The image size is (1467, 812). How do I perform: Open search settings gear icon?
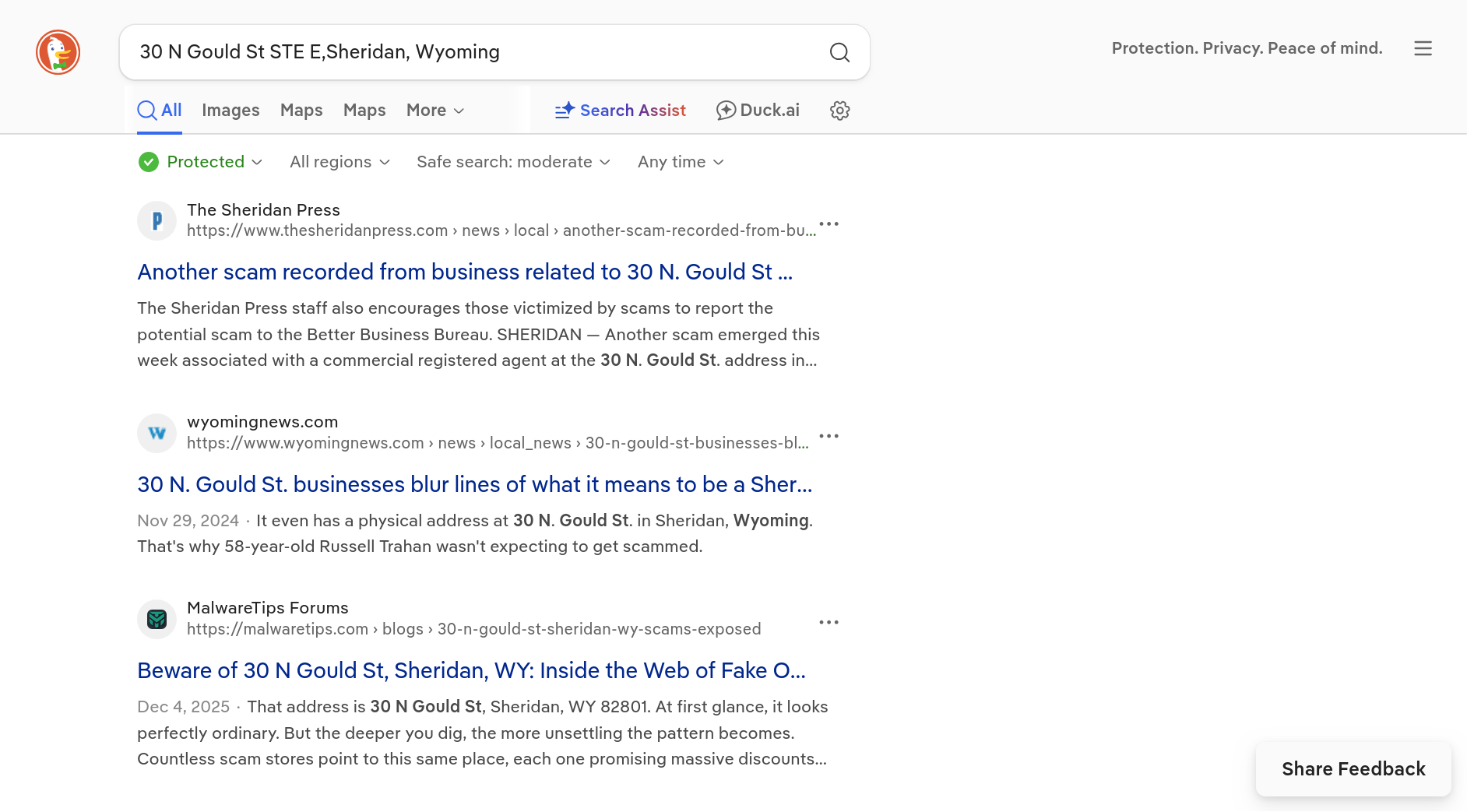(839, 111)
